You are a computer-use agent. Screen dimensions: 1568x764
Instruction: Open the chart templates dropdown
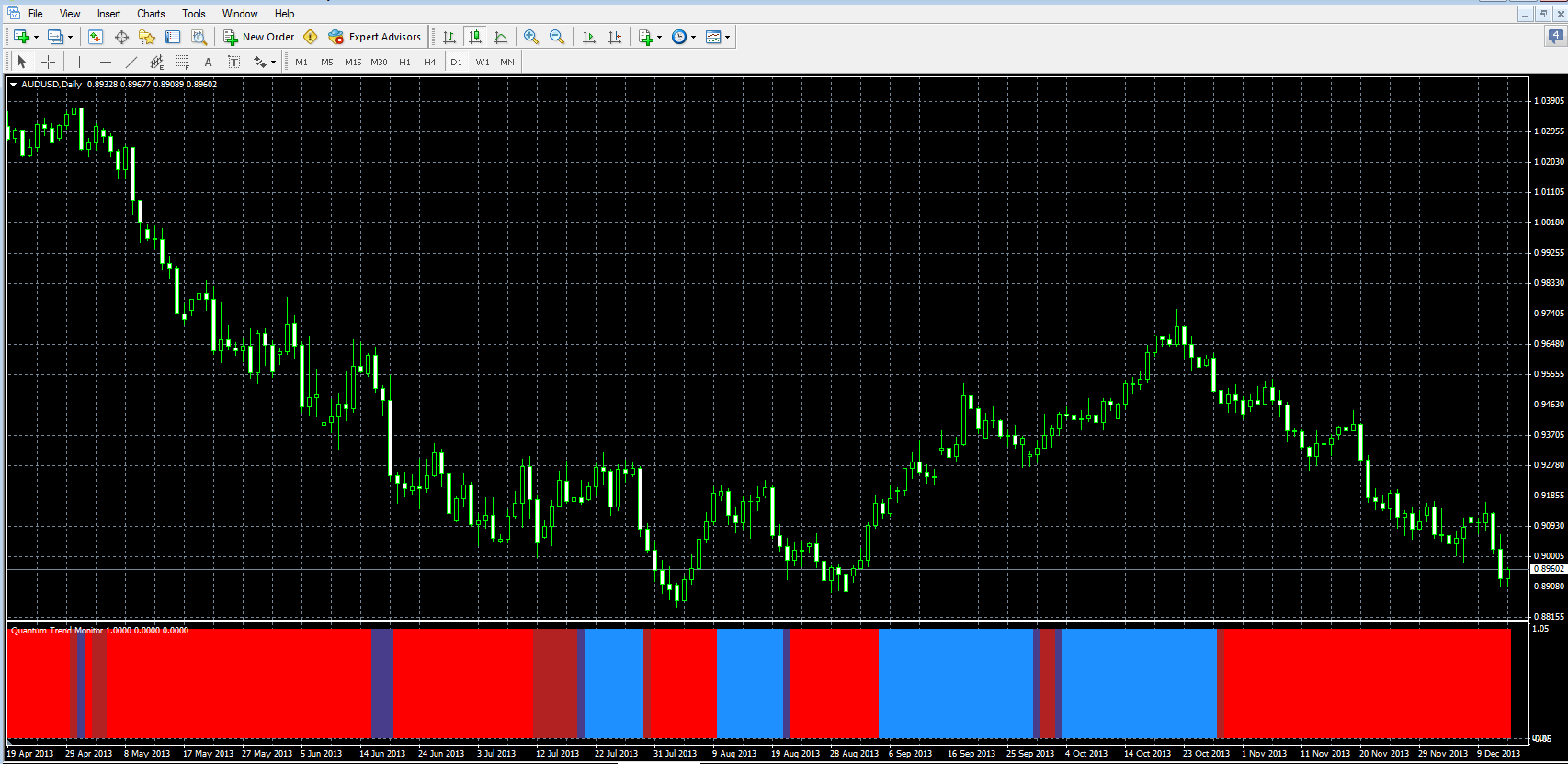point(728,37)
